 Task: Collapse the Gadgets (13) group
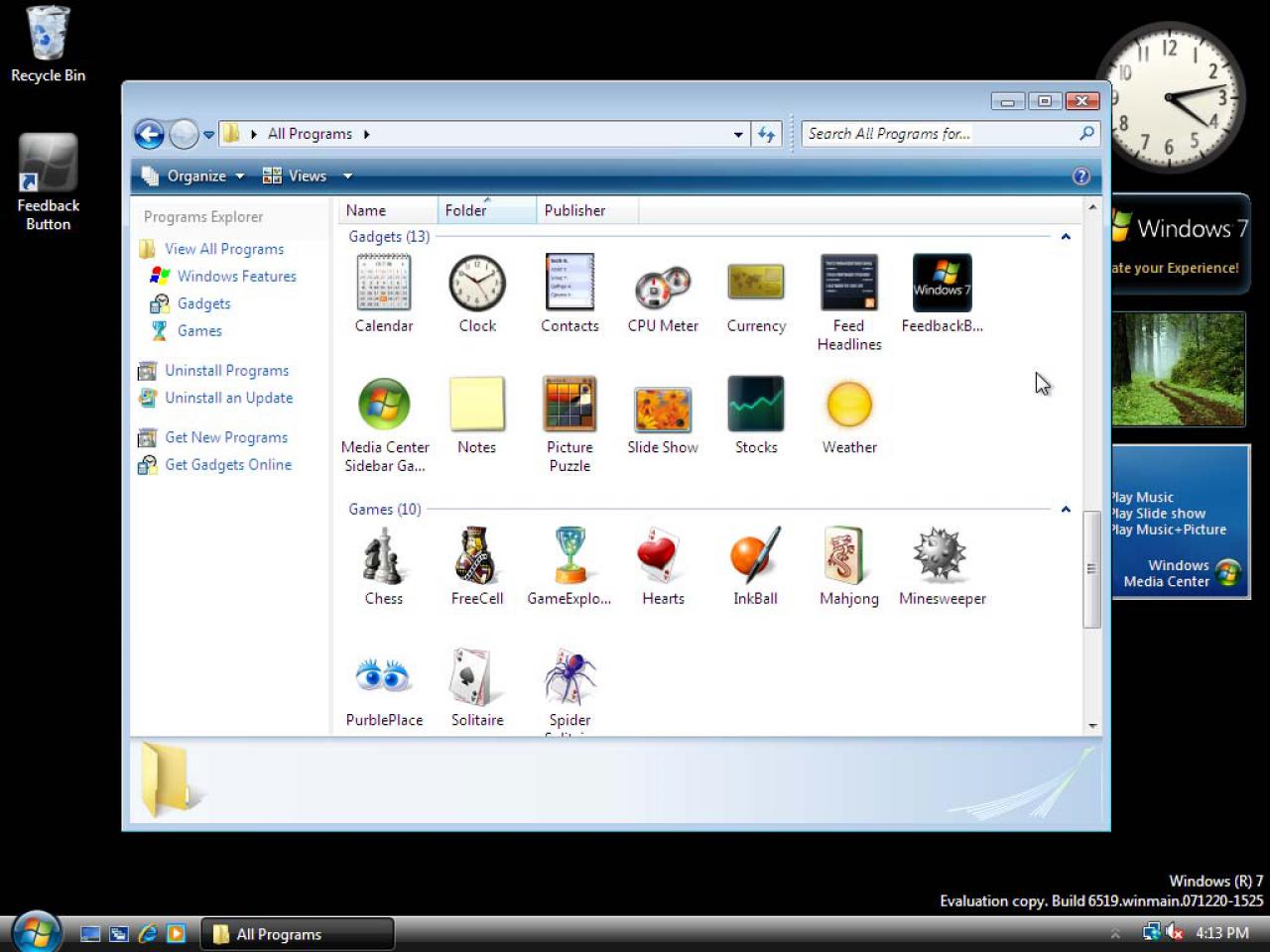1066,237
